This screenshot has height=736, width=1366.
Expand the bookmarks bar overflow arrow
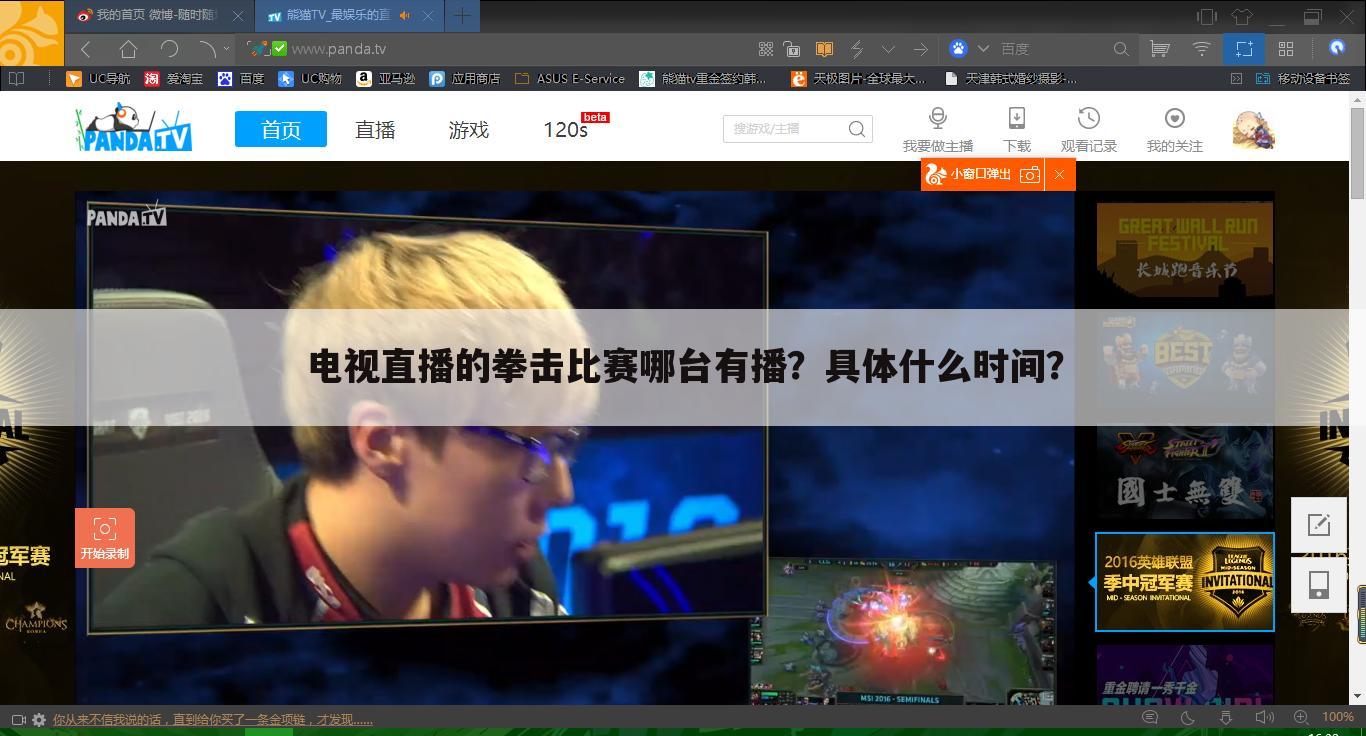point(1236,78)
